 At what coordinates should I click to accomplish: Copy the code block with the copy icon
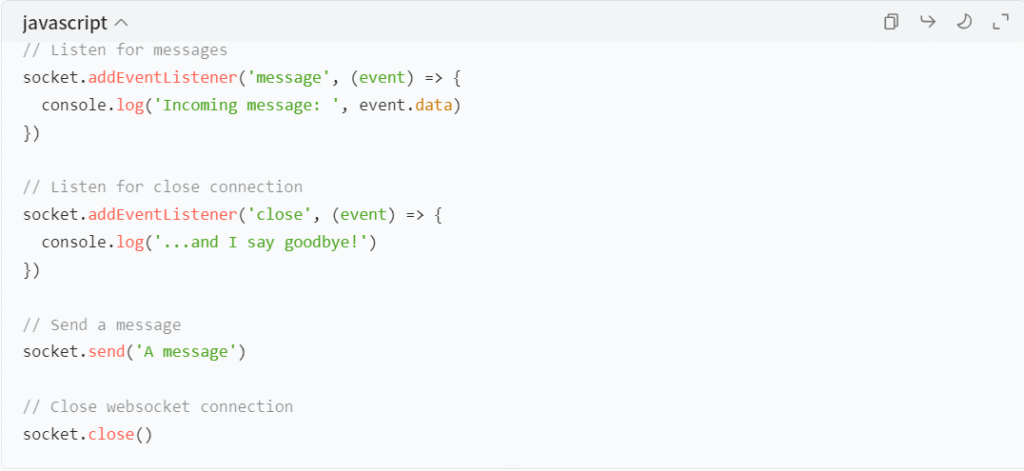[891, 22]
